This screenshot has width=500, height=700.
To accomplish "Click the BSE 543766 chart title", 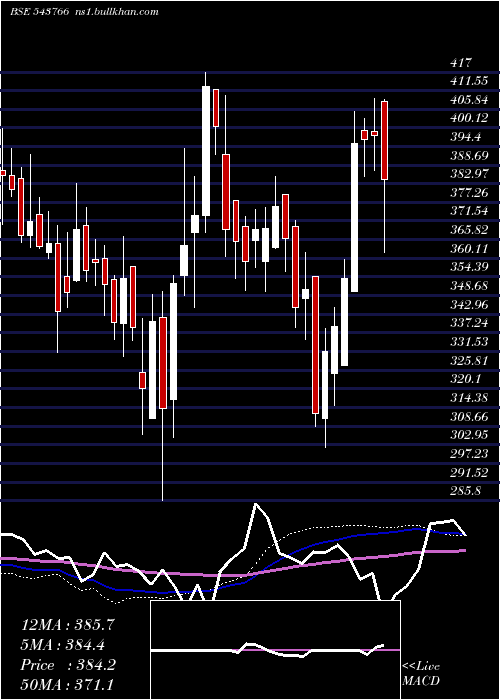I will click(40, 12).
